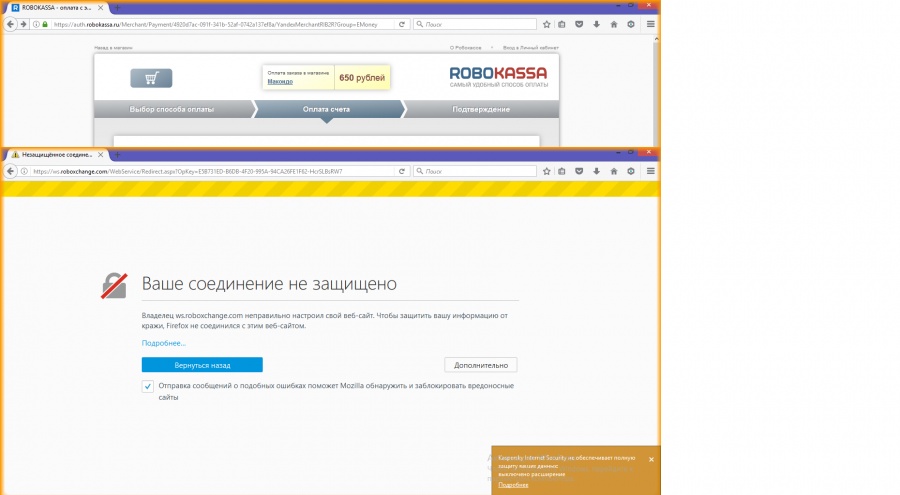Close the Незащищённое соединение tab
900x495 pixels.
pyautogui.click(x=100, y=154)
